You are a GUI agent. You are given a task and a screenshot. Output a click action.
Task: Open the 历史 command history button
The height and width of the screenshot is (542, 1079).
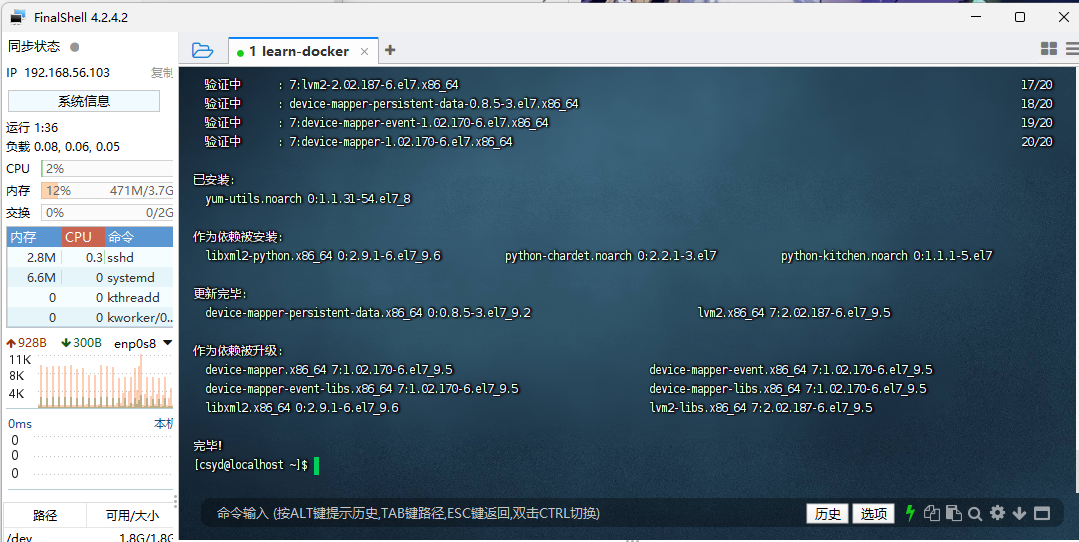pos(828,513)
